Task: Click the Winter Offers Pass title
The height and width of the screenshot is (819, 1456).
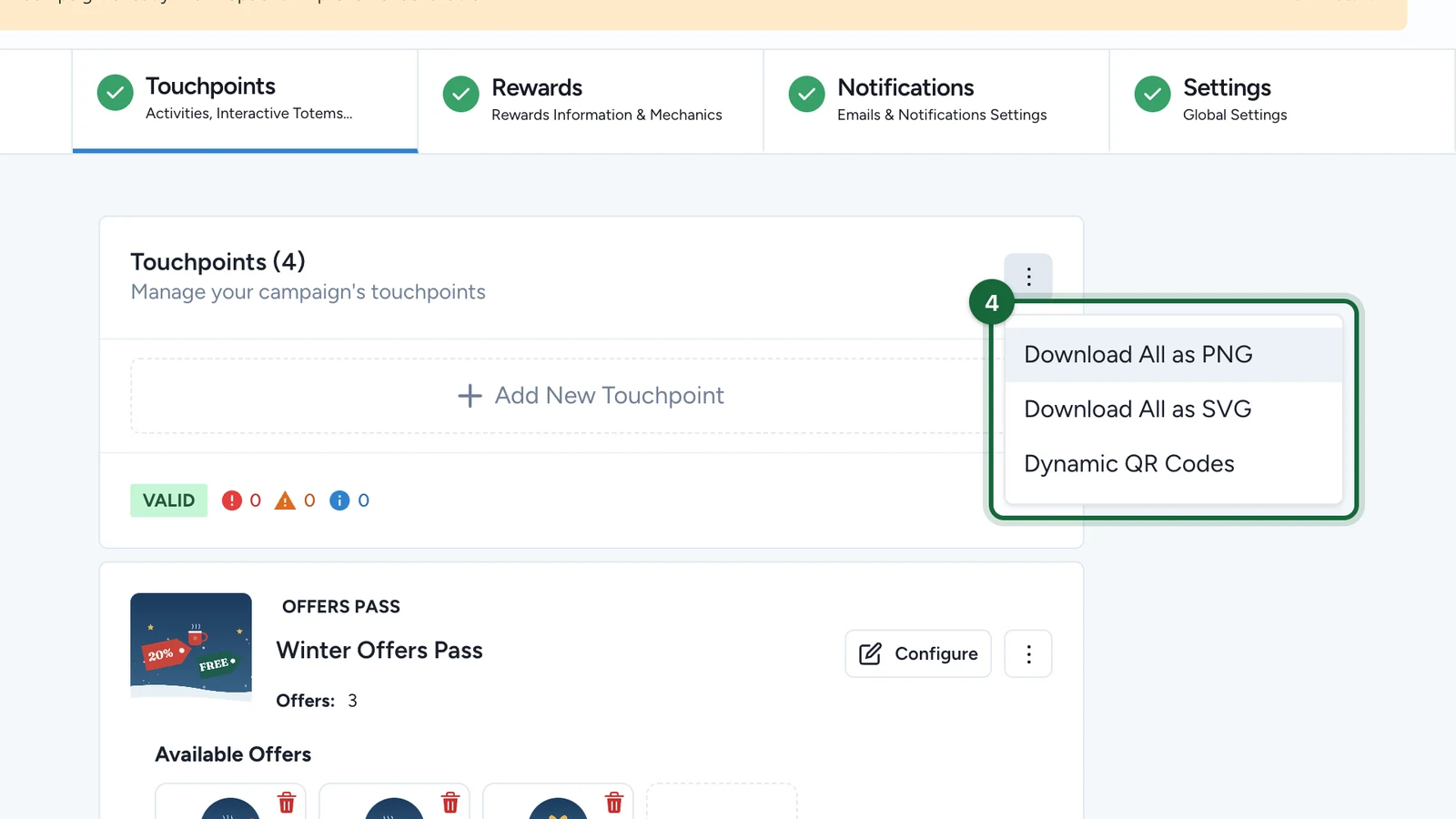Action: [x=379, y=651]
